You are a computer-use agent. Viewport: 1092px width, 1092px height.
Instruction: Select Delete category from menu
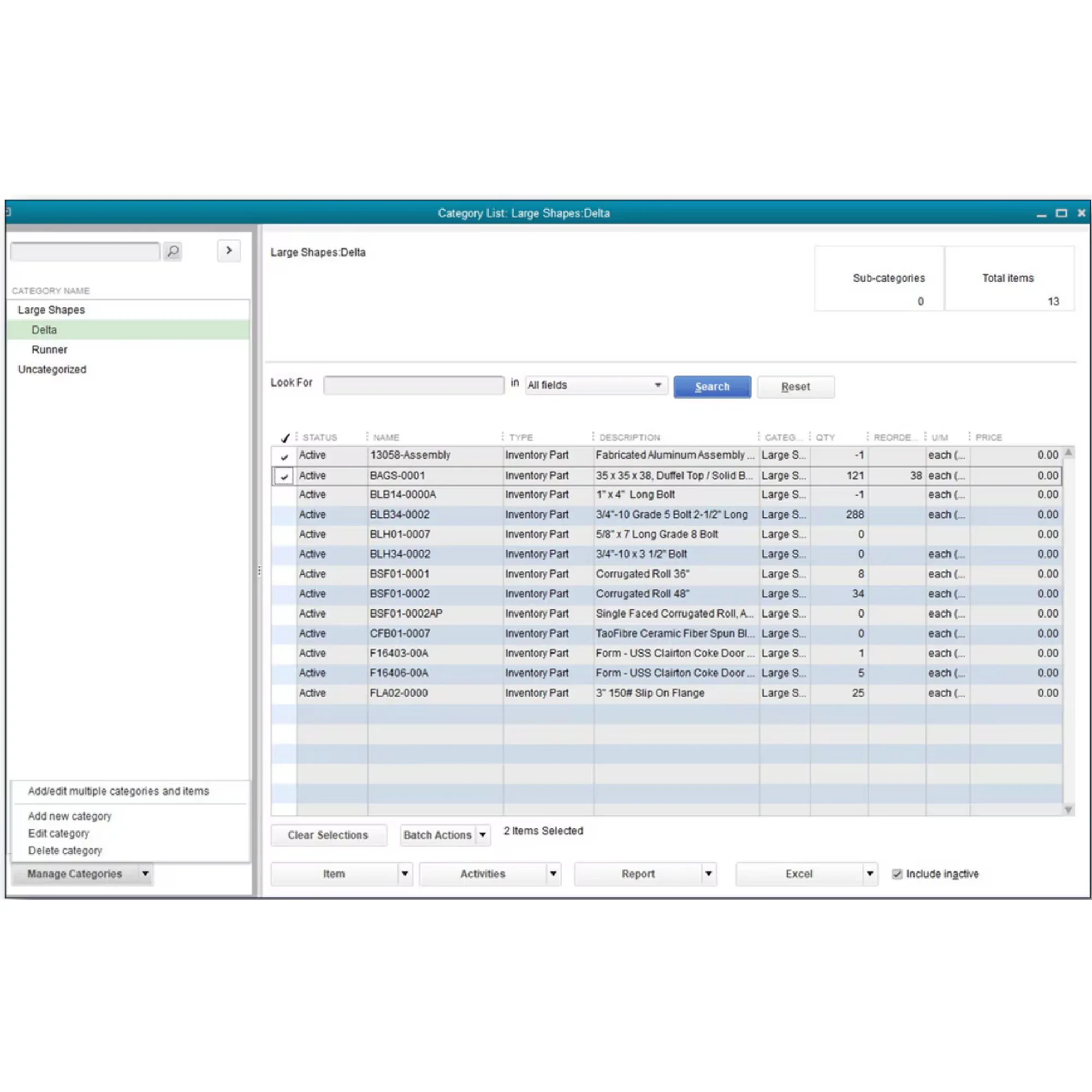click(65, 851)
